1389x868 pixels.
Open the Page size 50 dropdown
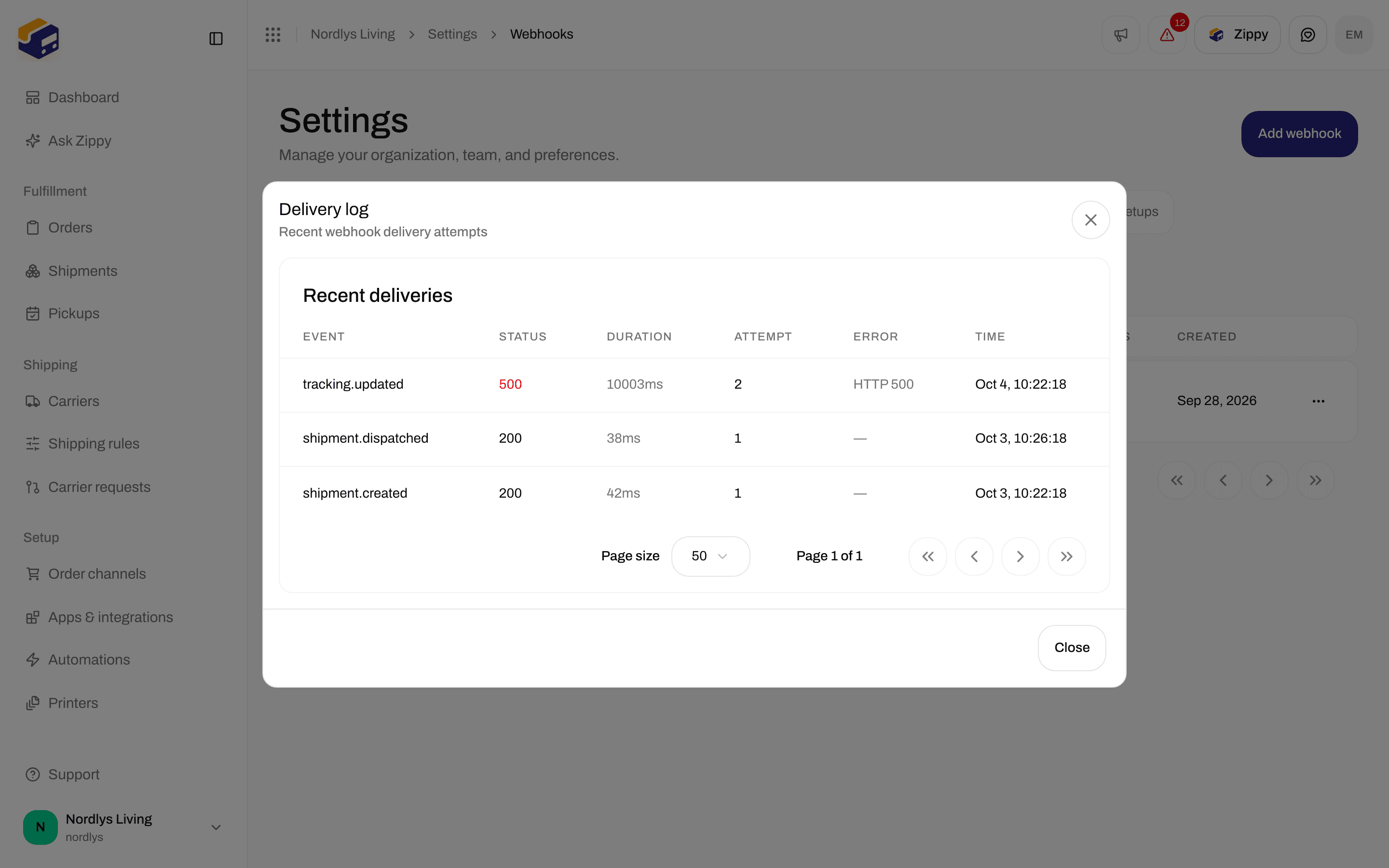(x=710, y=556)
